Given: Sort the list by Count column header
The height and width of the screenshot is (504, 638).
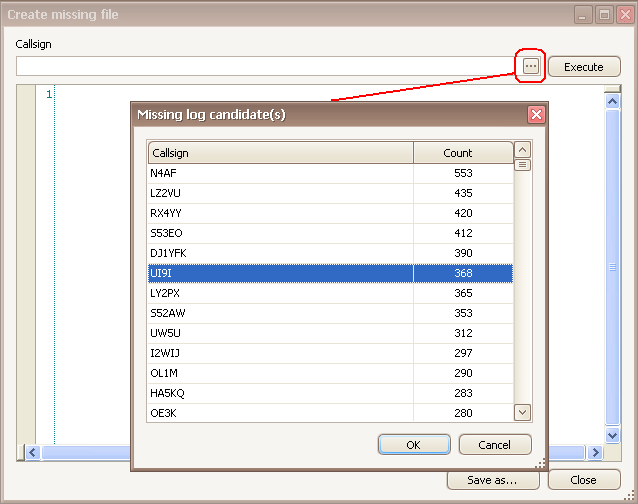Looking at the screenshot, I should click(462, 153).
